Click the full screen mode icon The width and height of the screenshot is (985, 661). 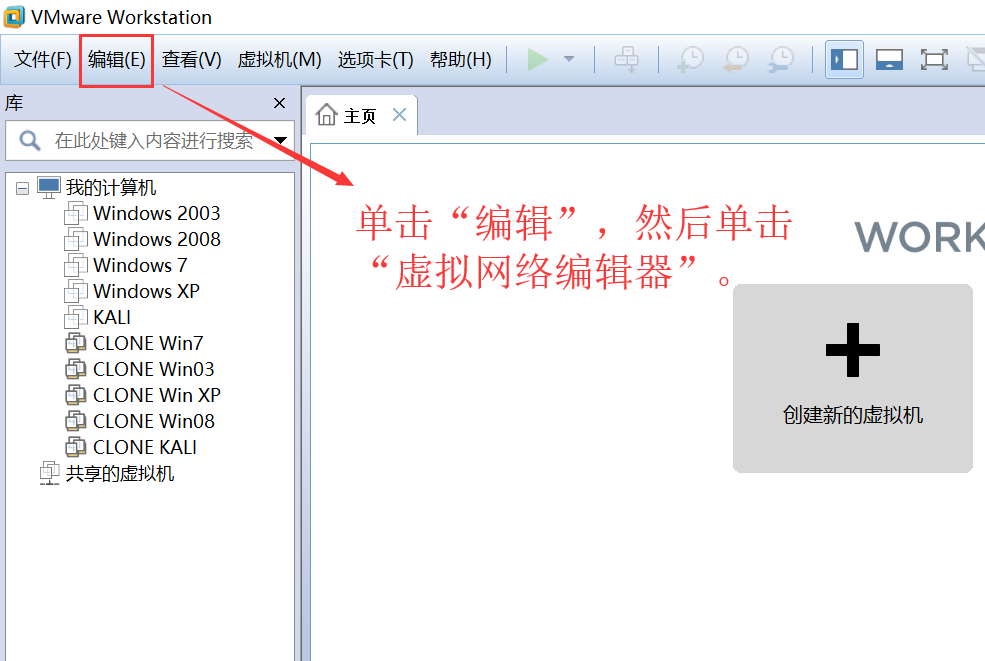(x=934, y=60)
